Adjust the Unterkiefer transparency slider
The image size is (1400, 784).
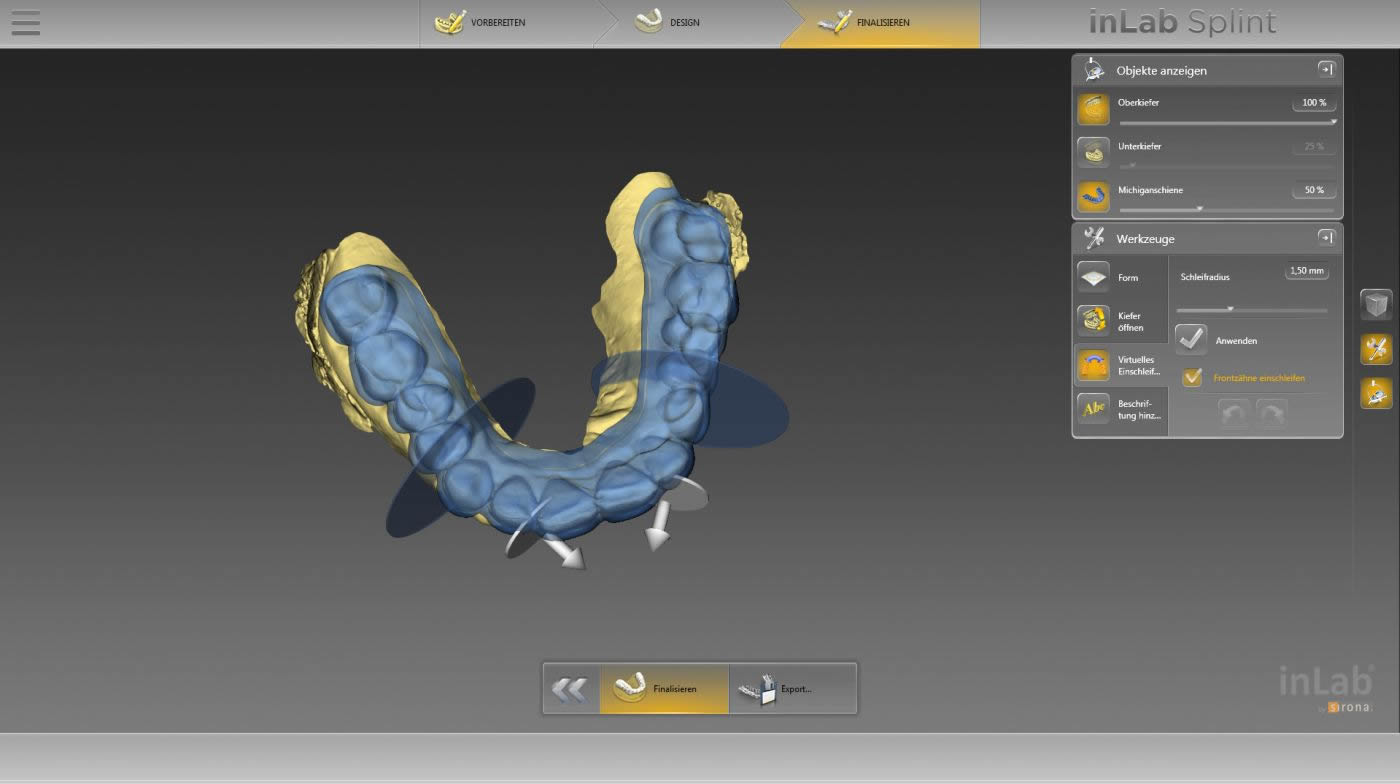(x=1228, y=165)
